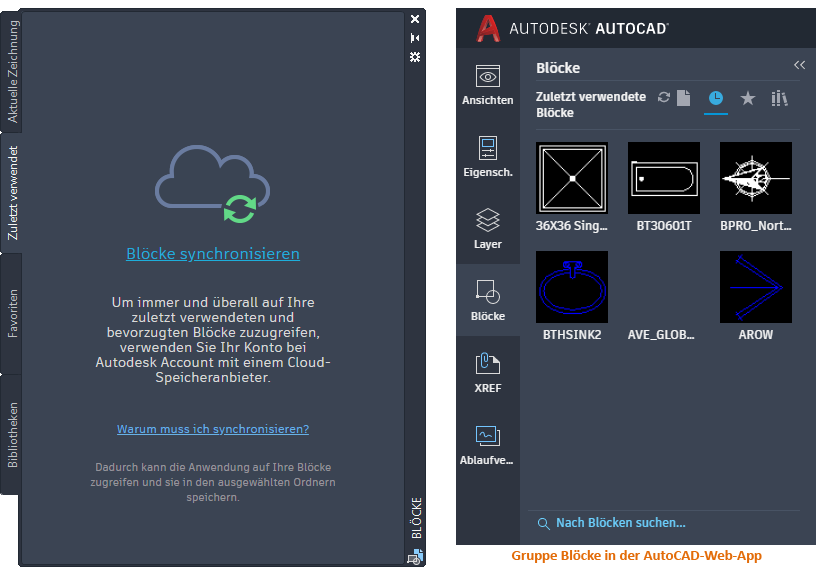
Task: Switch to the Aktuelle Zeichnung tab
Action: 12,71
